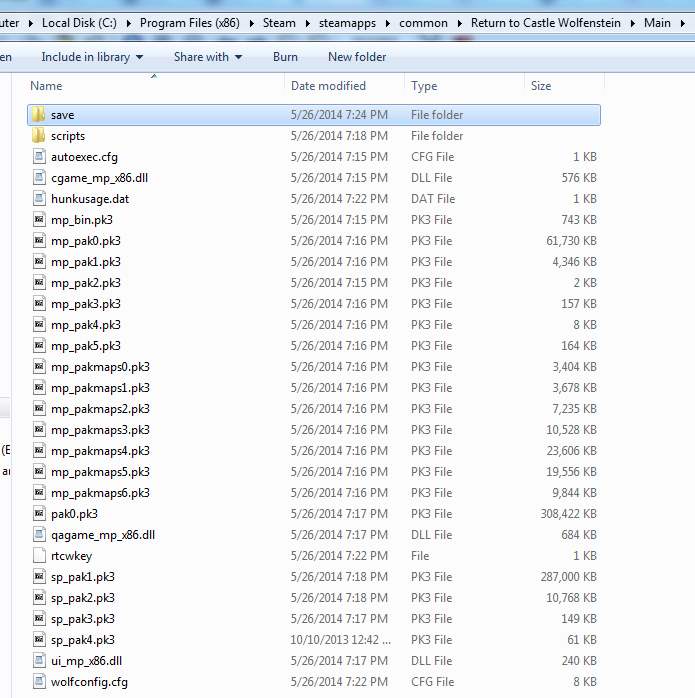The width and height of the screenshot is (695, 698).
Task: Go to Return to Castle Wolfenstein breadcrumb
Action: pyautogui.click(x=546, y=23)
